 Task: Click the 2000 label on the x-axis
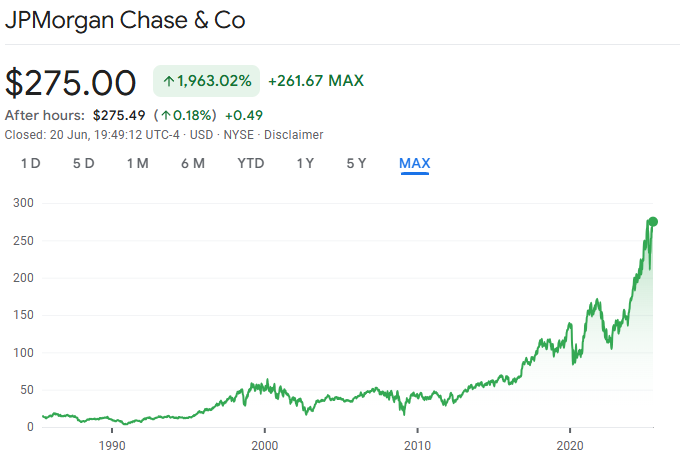pos(264,445)
